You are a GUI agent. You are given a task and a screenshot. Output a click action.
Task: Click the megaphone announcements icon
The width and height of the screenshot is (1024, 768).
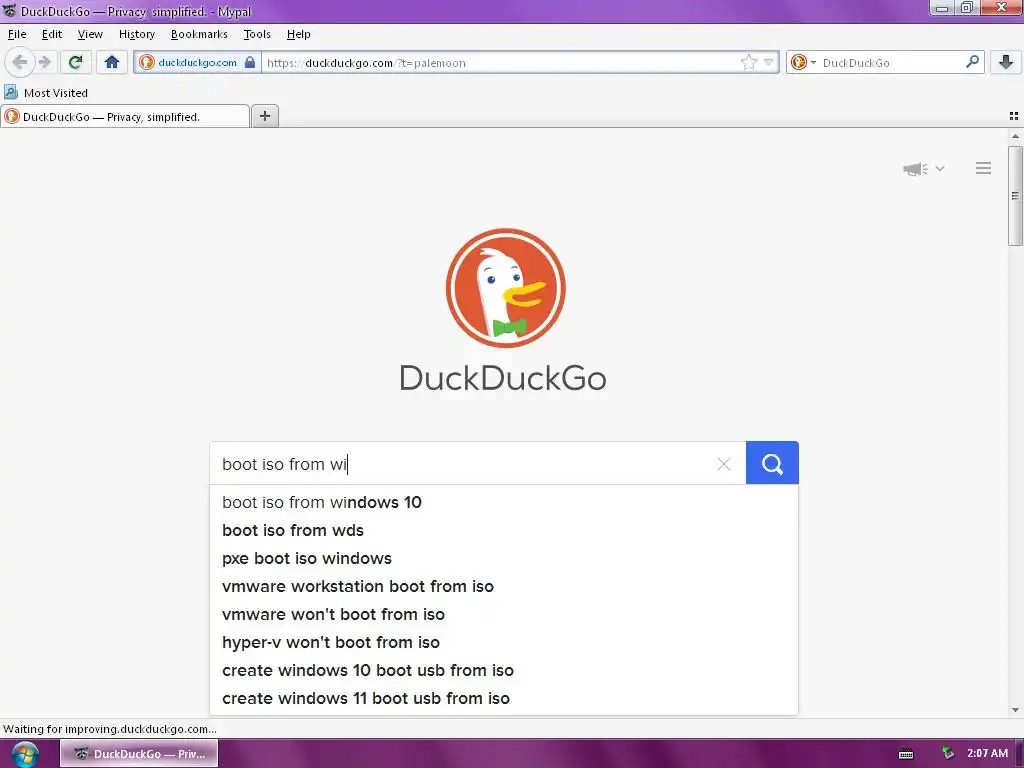tap(916, 168)
